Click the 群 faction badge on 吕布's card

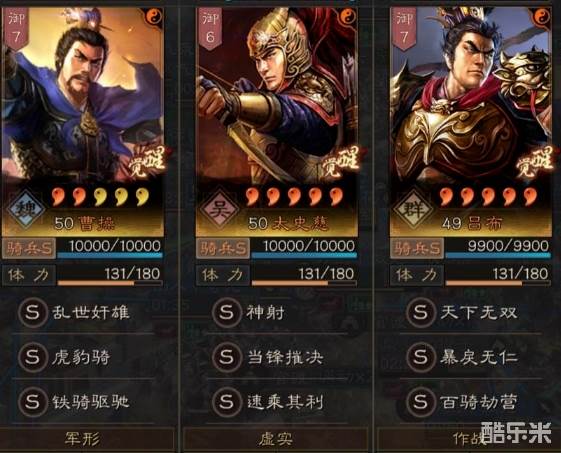pos(413,209)
